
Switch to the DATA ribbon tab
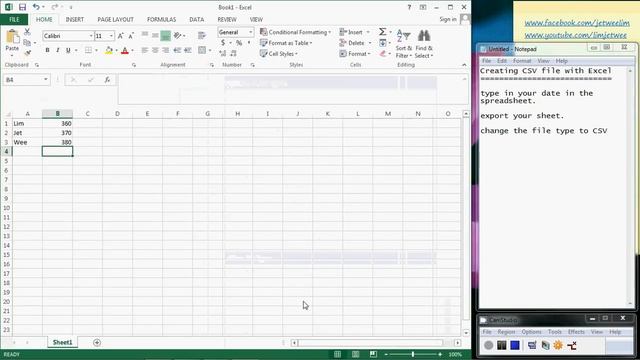[196, 19]
